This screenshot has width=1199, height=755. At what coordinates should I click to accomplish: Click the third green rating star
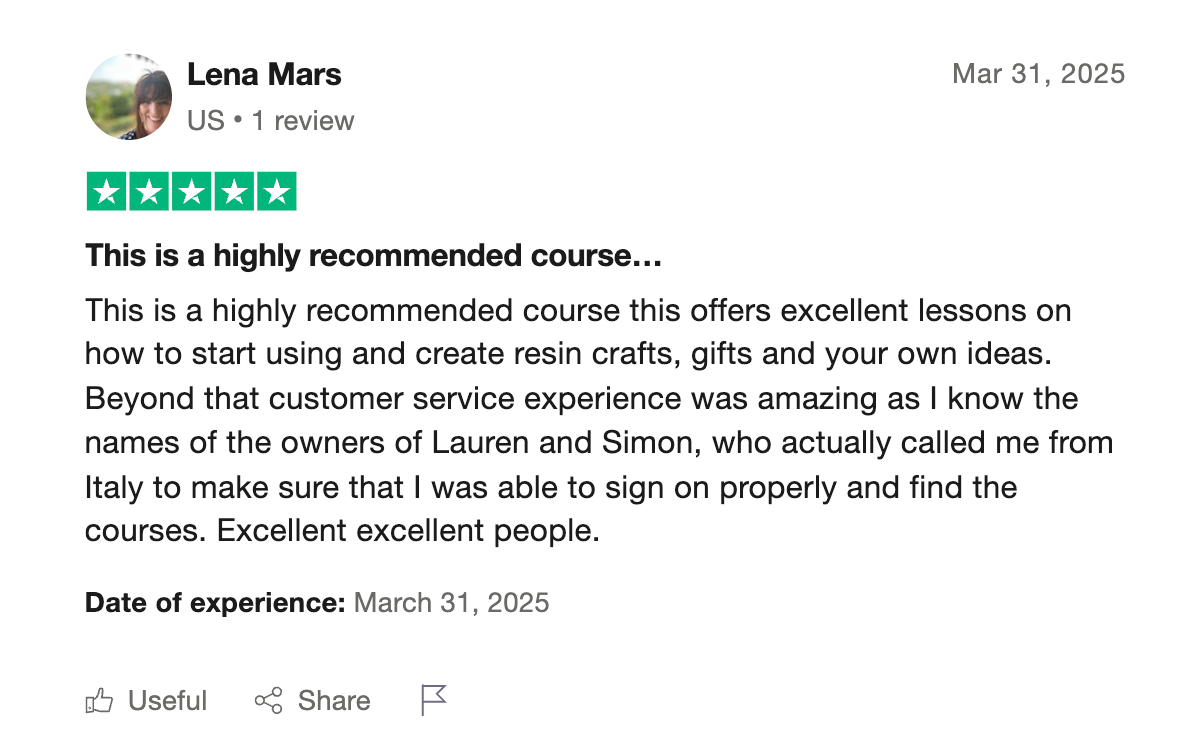tap(192, 191)
